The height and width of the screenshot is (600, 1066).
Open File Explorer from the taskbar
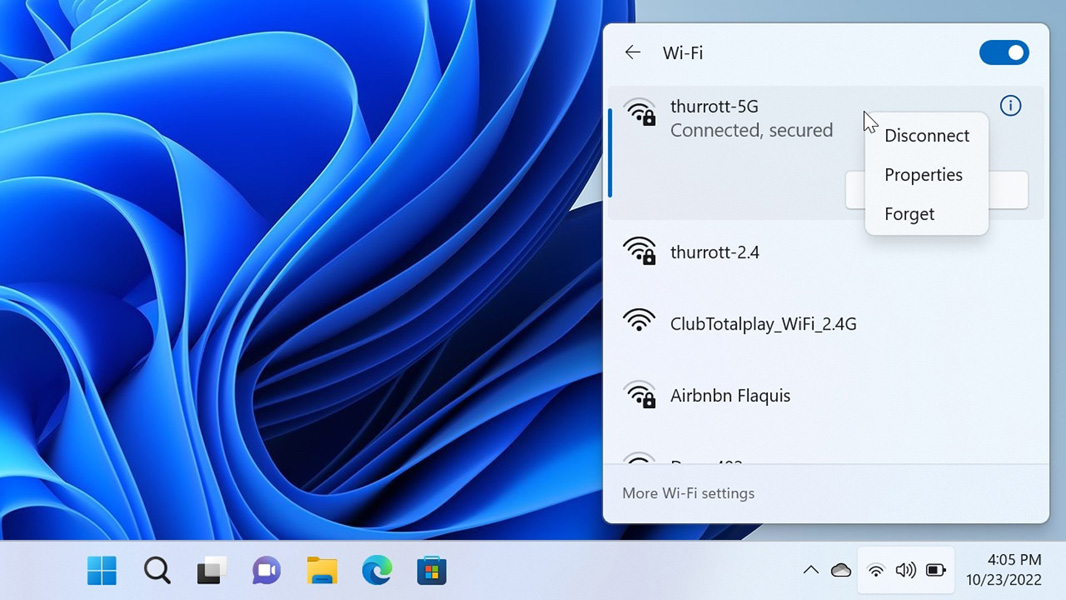(x=322, y=571)
